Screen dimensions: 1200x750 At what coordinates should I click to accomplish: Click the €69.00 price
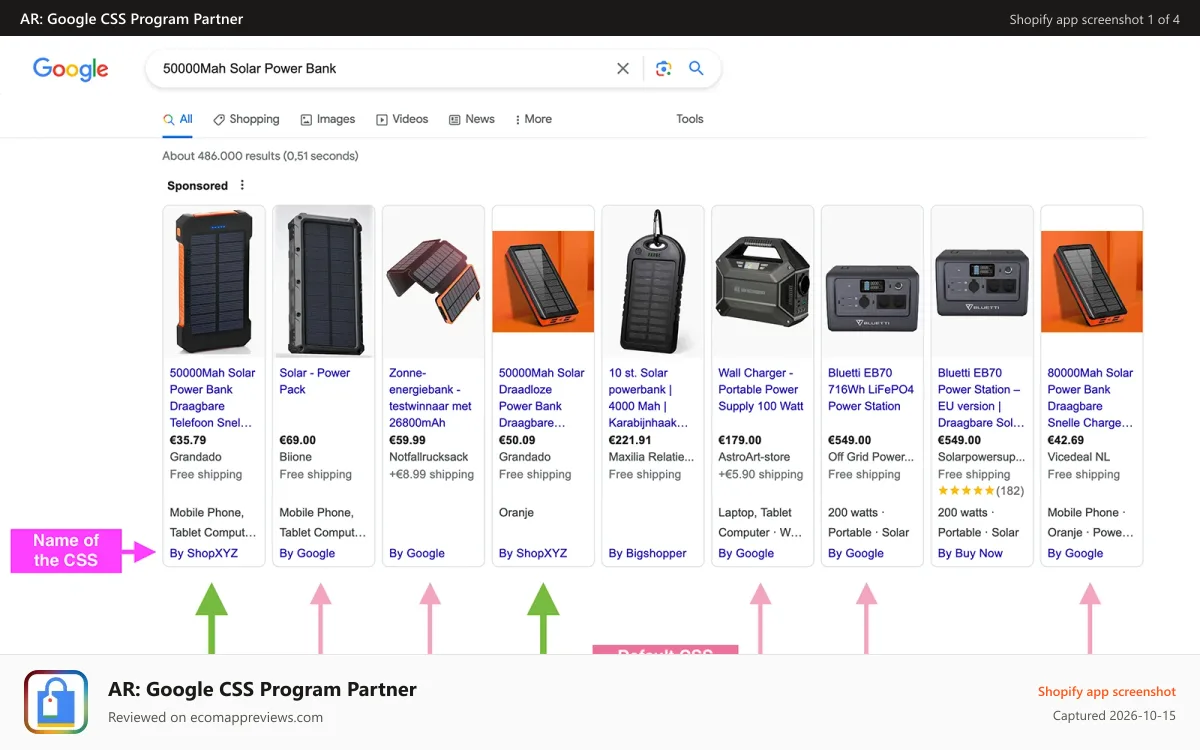click(x=297, y=440)
